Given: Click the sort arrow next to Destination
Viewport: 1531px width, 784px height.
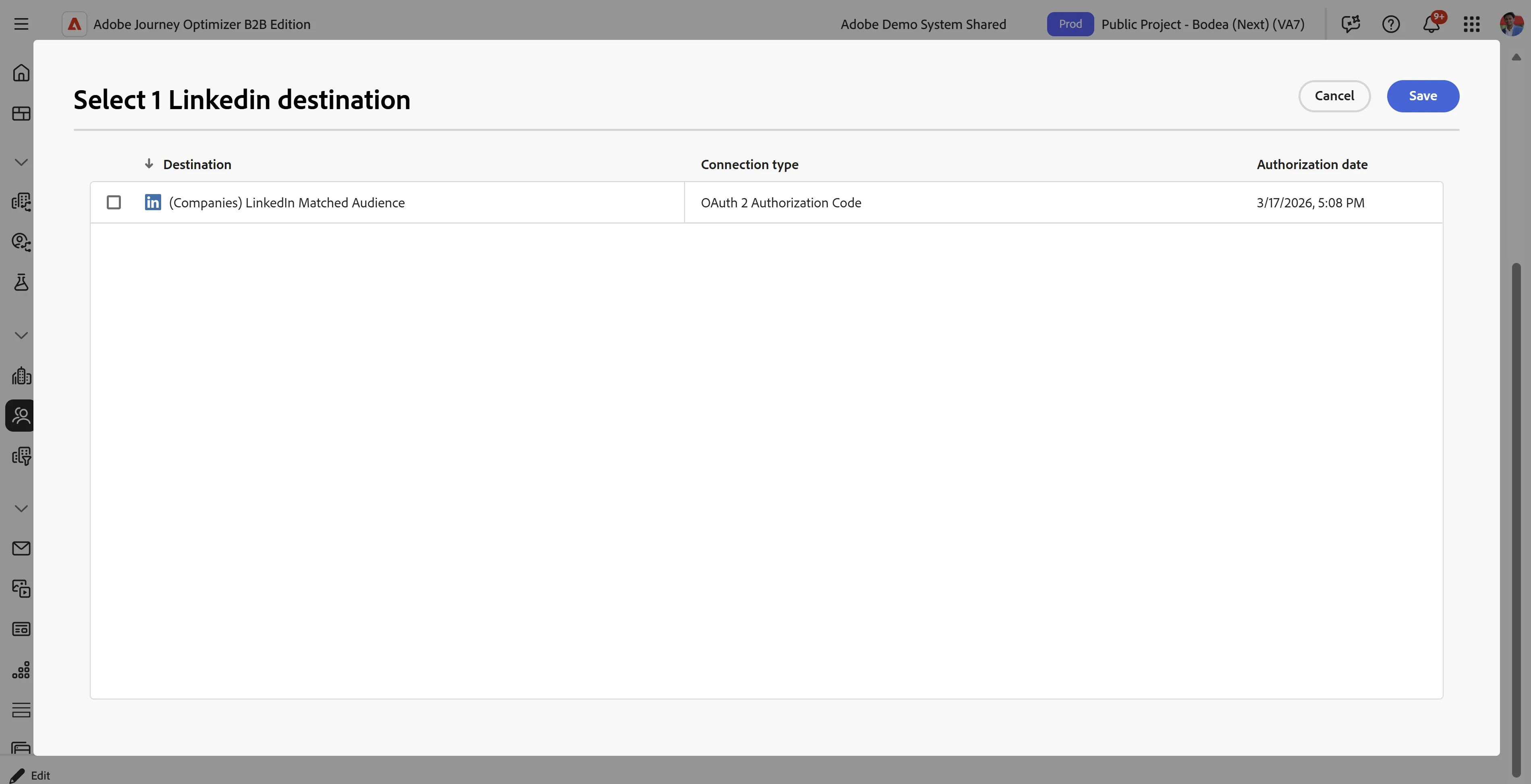Looking at the screenshot, I should point(149,164).
